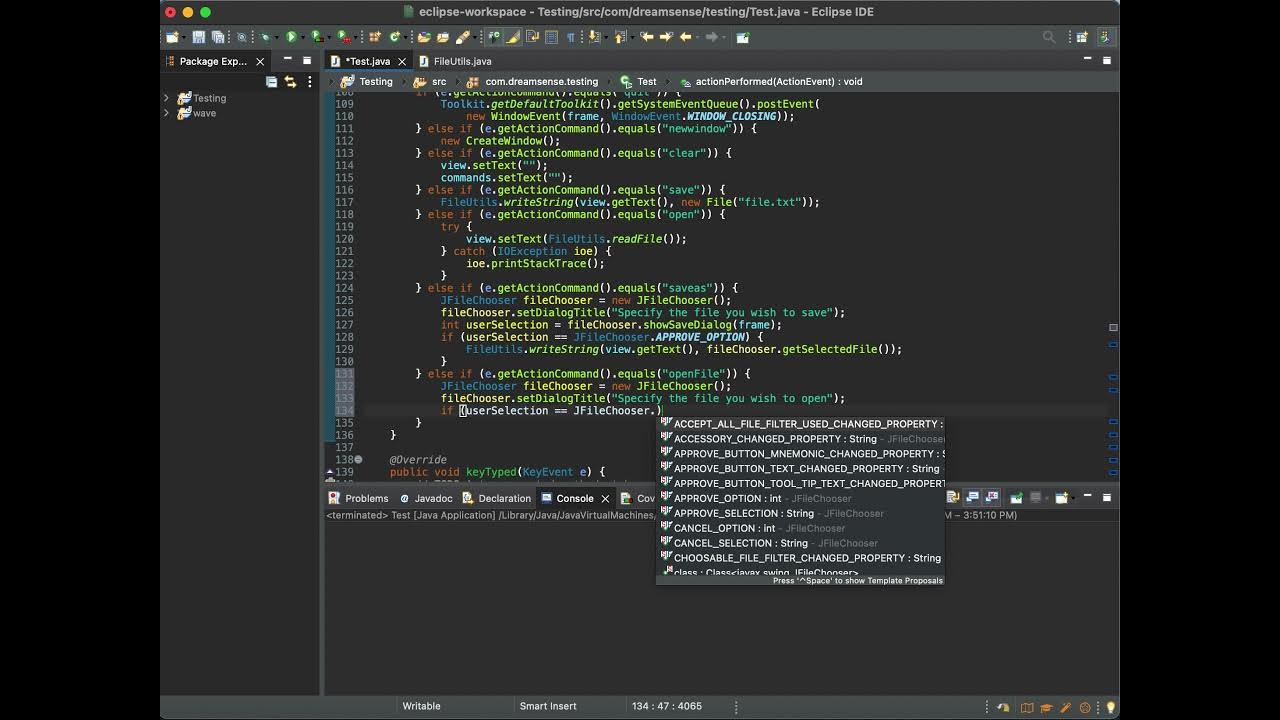Open the New Java Class dropdown arrow
1280x720 pixels.
(x=405, y=38)
